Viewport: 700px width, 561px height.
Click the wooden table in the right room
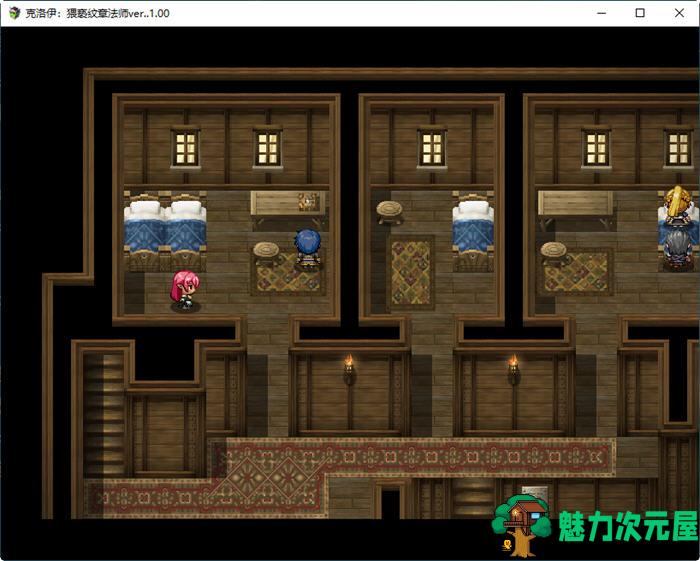pos(575,208)
